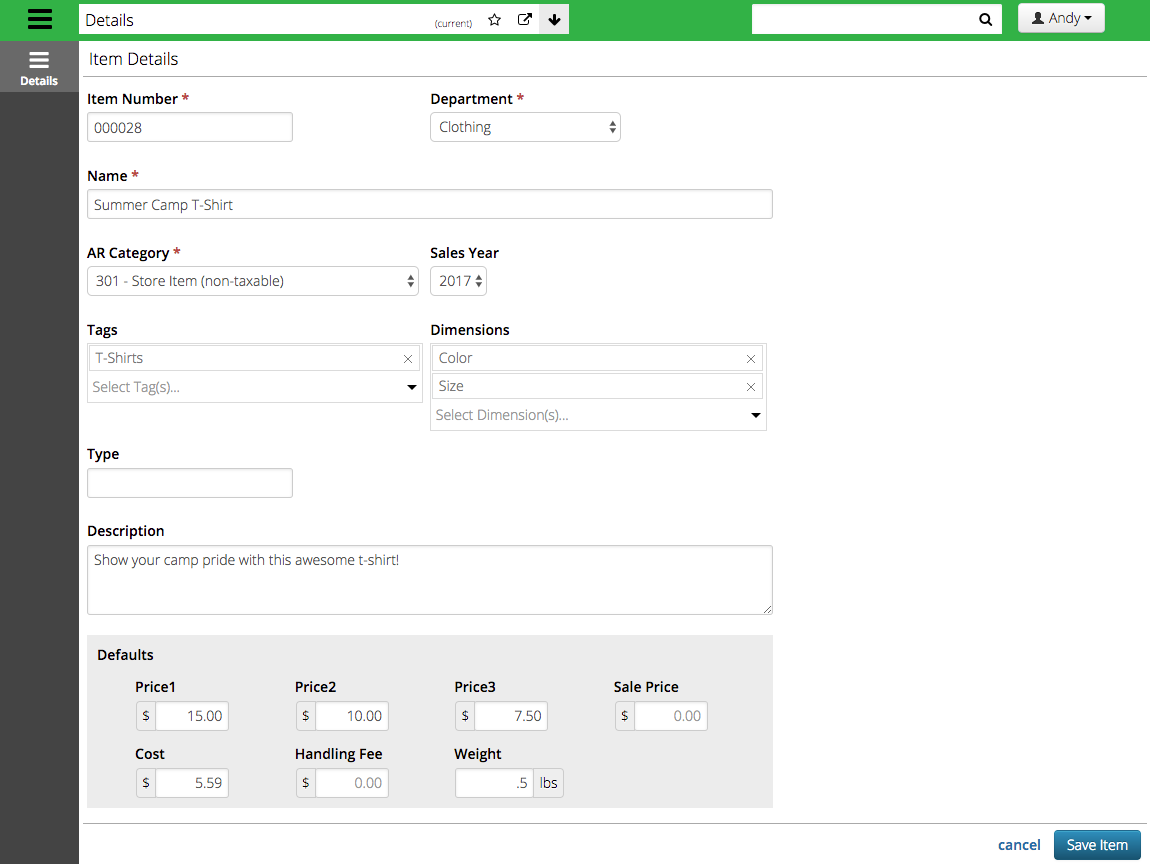
Task: Click the cancel link
Action: click(1019, 845)
